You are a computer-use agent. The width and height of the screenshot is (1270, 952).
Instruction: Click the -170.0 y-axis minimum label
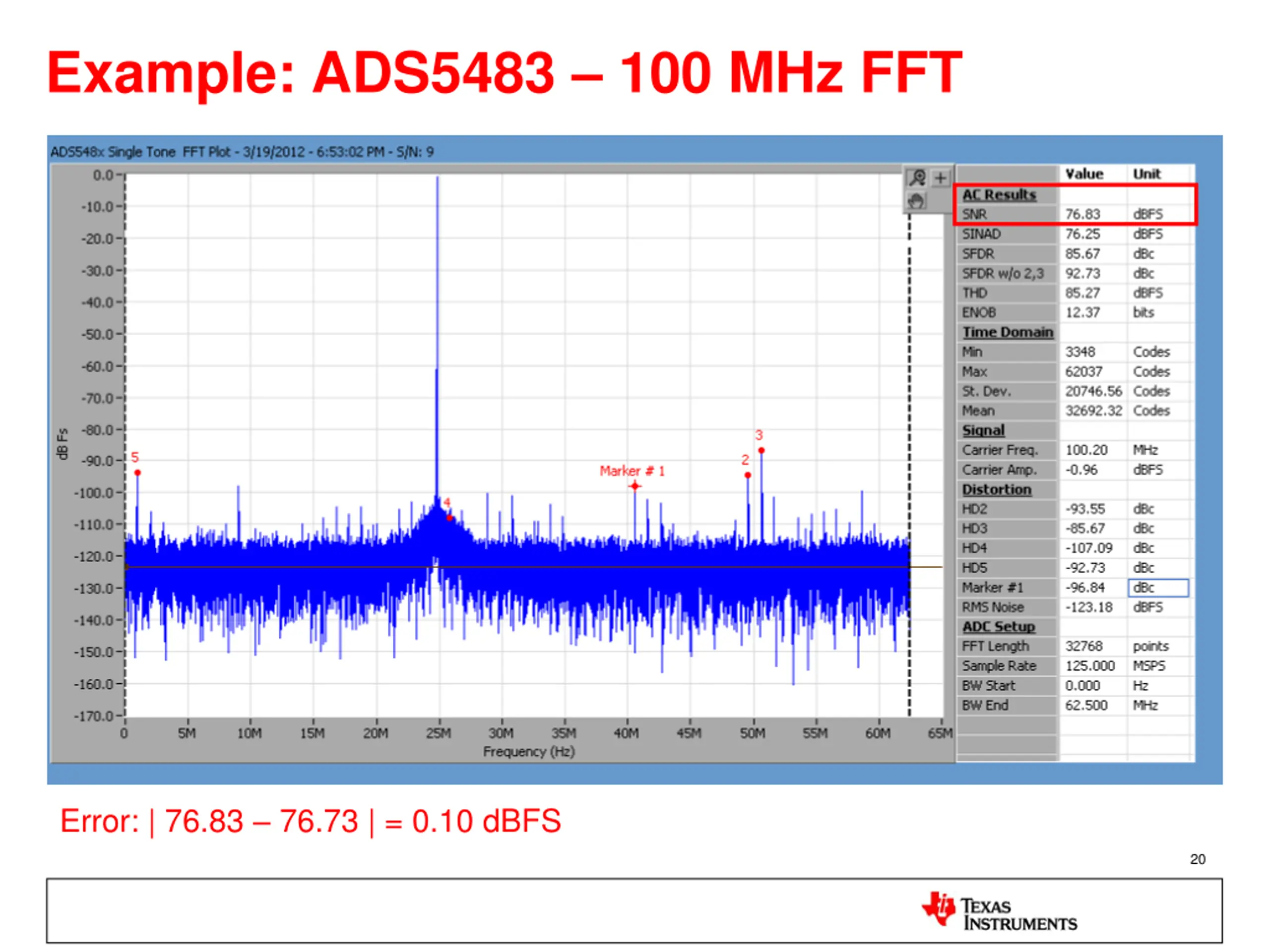[94, 716]
